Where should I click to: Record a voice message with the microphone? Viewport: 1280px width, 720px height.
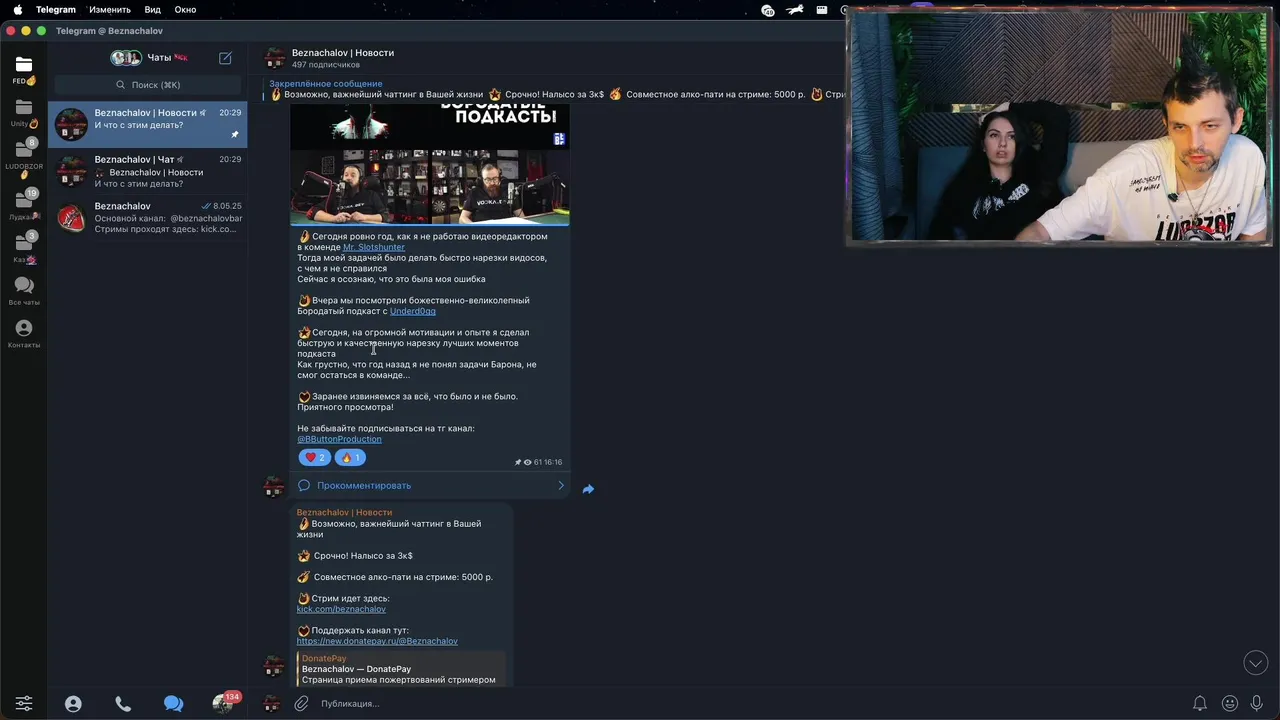point(1257,703)
